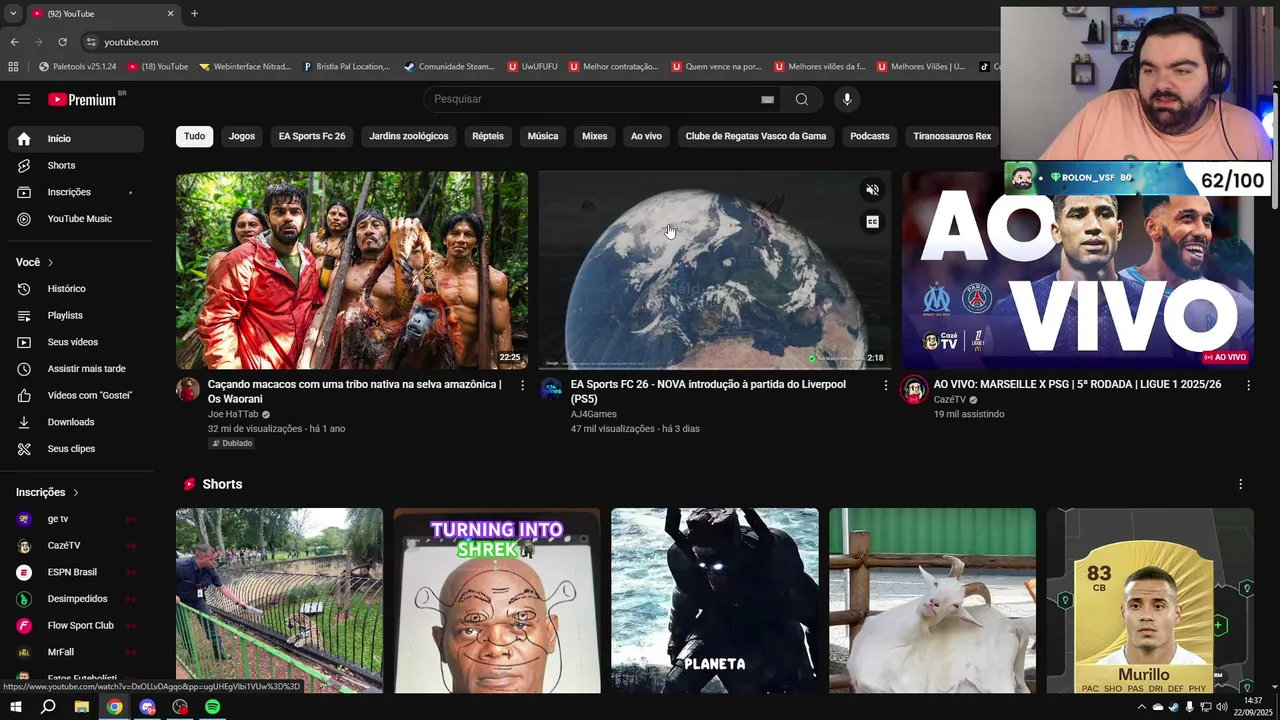Open options menu for Marseille x PSG live
1280x720 pixels.
point(1248,385)
